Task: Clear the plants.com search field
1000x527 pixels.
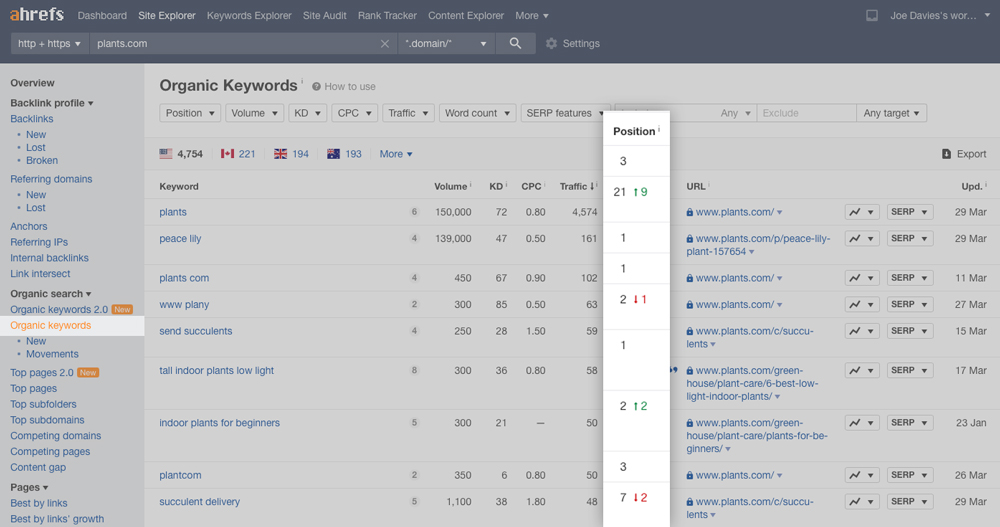Action: (x=385, y=43)
